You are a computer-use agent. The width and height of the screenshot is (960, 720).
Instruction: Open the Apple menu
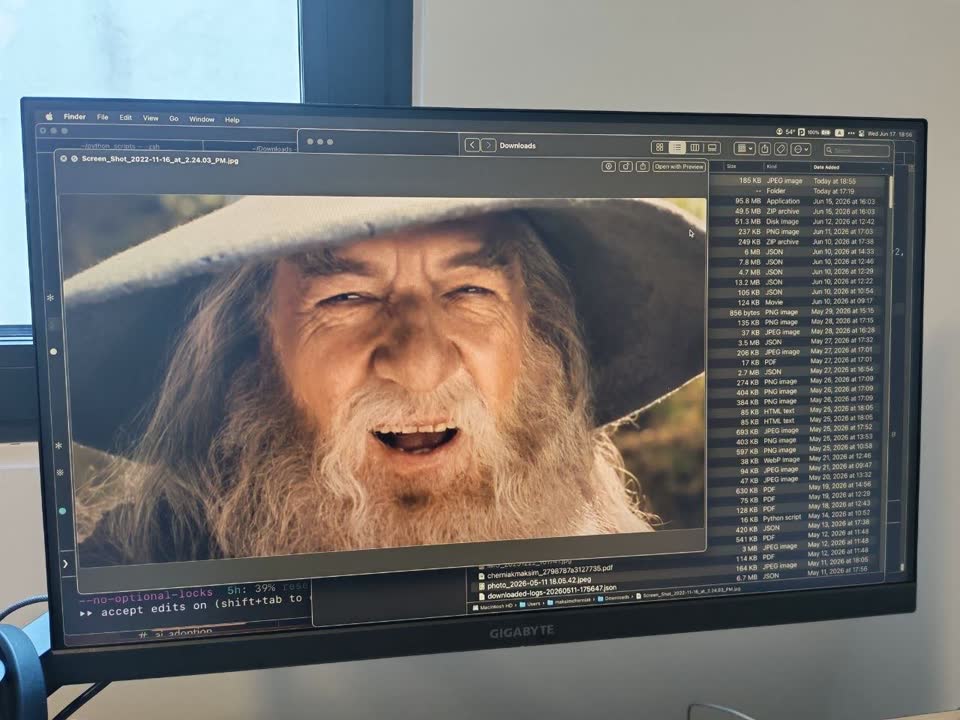(x=49, y=116)
